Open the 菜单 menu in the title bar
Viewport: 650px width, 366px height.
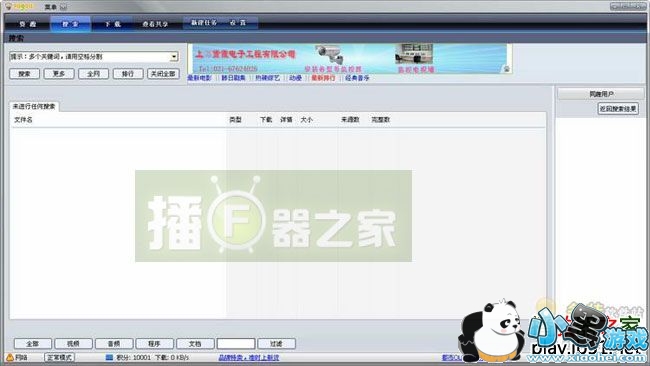point(51,7)
